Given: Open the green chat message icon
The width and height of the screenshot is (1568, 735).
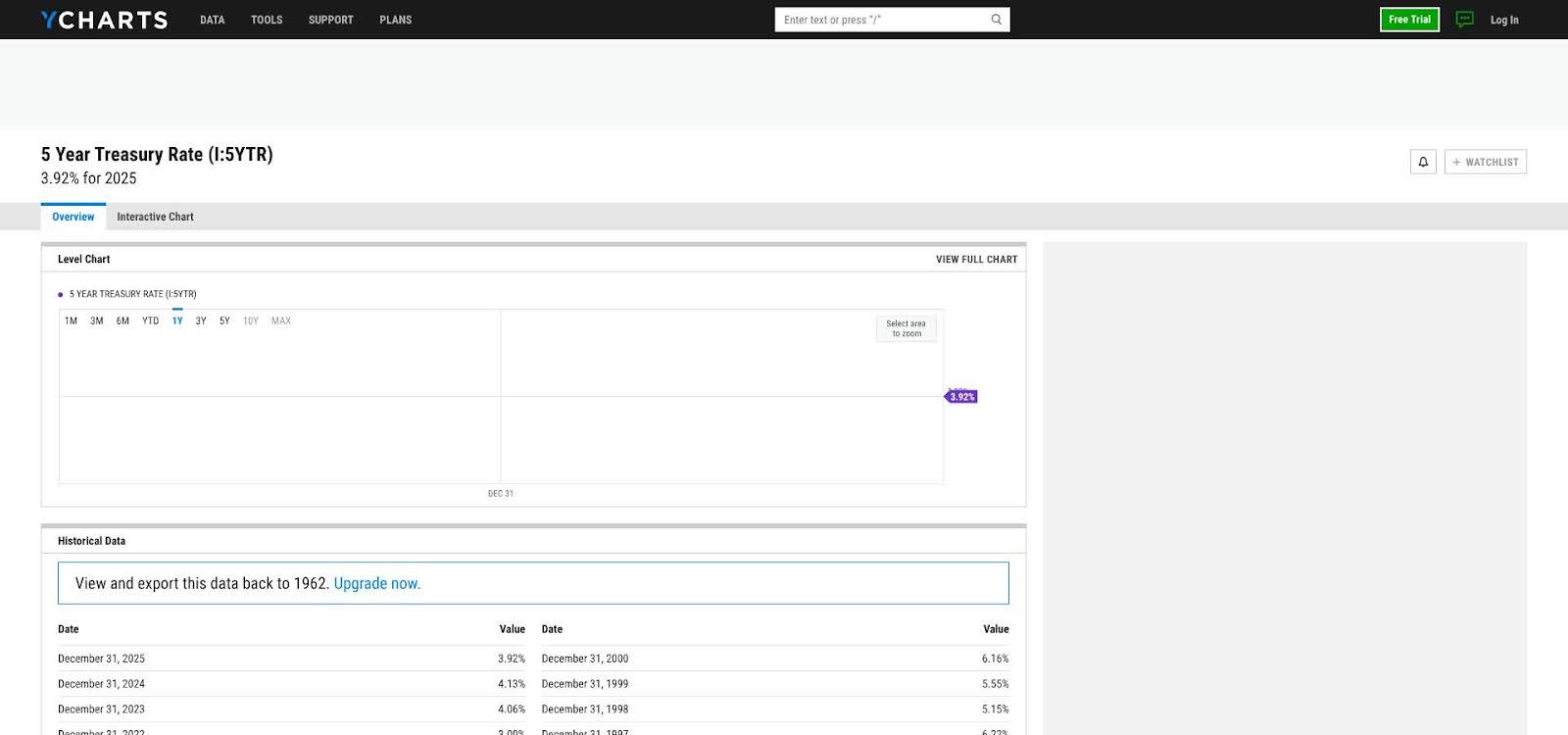Looking at the screenshot, I should 1464,20.
